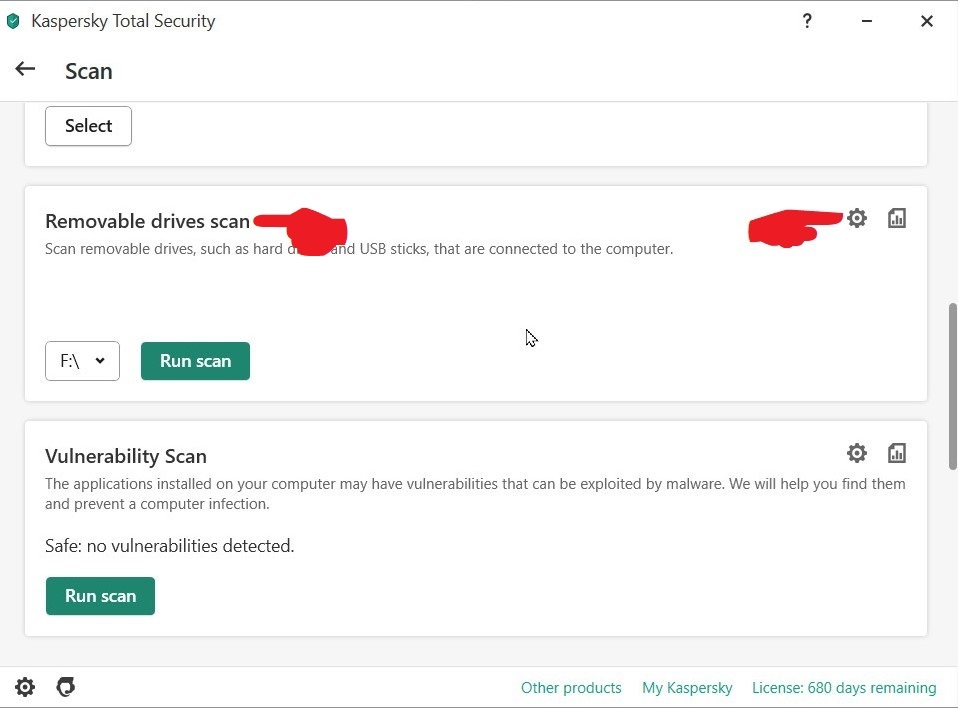Open application settings gear in footer
This screenshot has height=708, width=958.
click(25, 687)
